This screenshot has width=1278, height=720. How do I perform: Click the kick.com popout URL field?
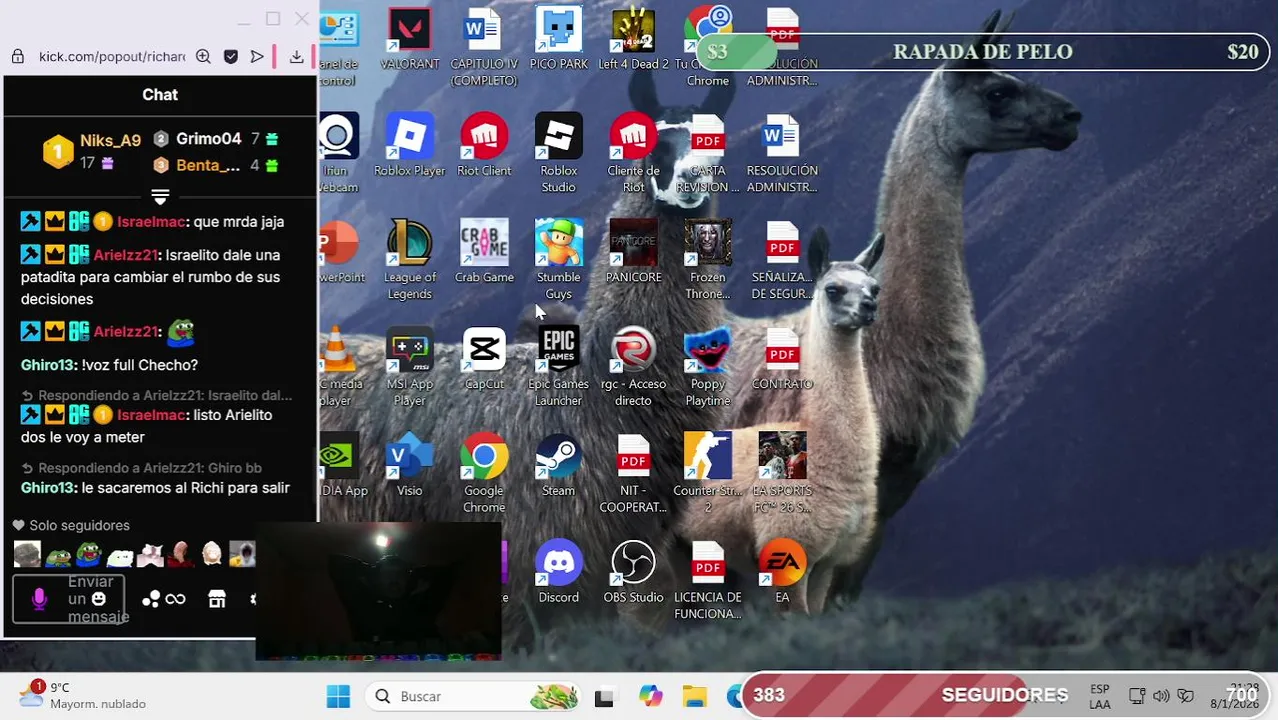tap(112, 57)
